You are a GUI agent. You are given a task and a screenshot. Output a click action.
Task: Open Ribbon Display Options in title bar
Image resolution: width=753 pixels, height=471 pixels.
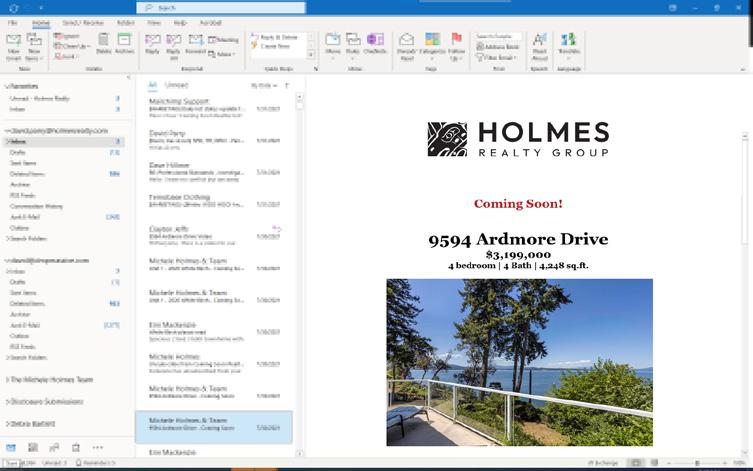tap(673, 8)
